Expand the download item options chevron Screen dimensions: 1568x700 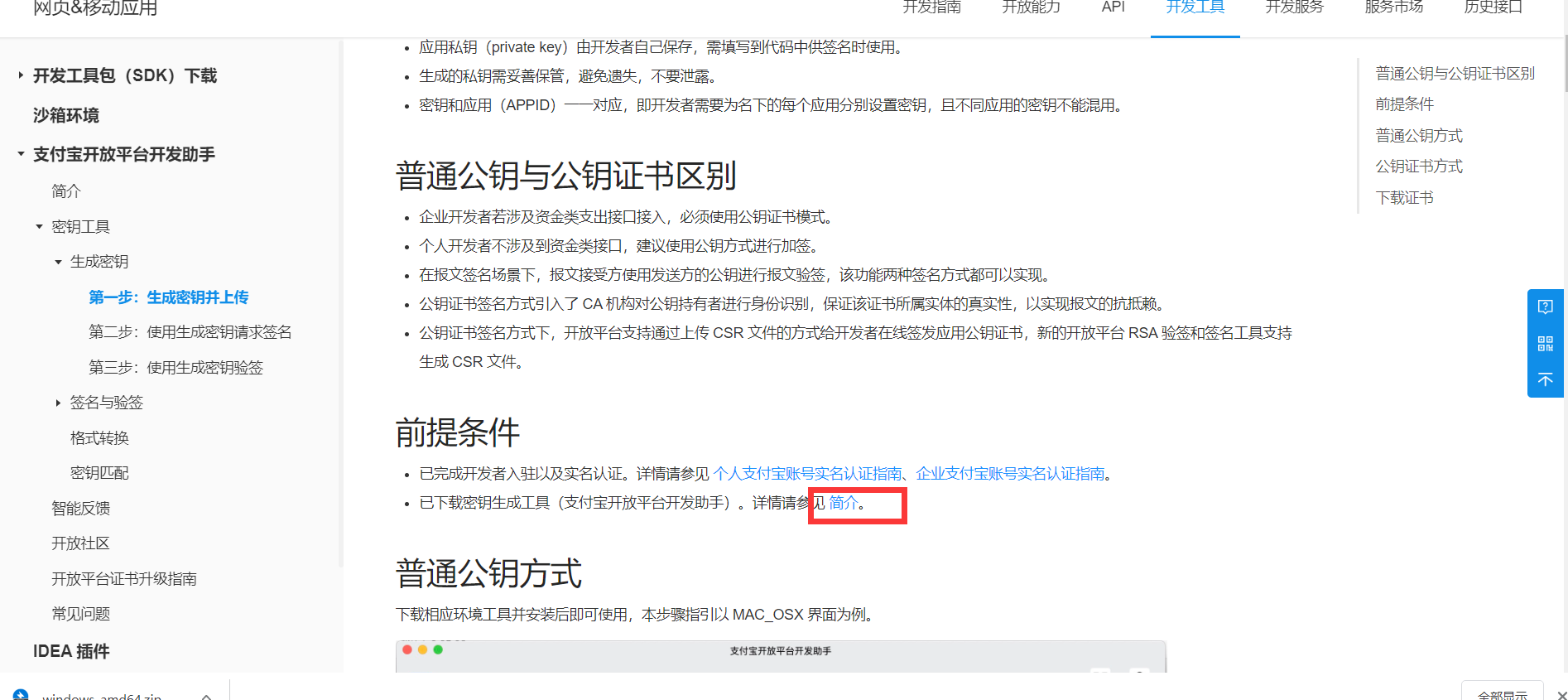(x=206, y=697)
